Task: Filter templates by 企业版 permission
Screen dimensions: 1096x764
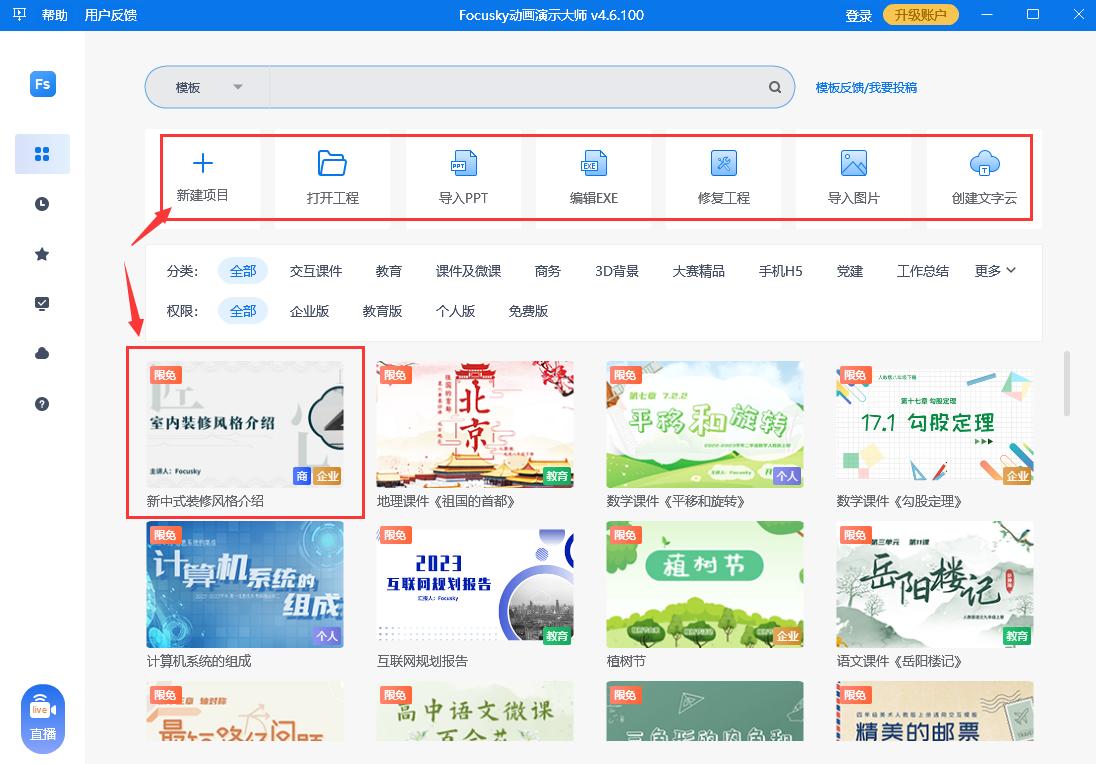Action: (308, 311)
